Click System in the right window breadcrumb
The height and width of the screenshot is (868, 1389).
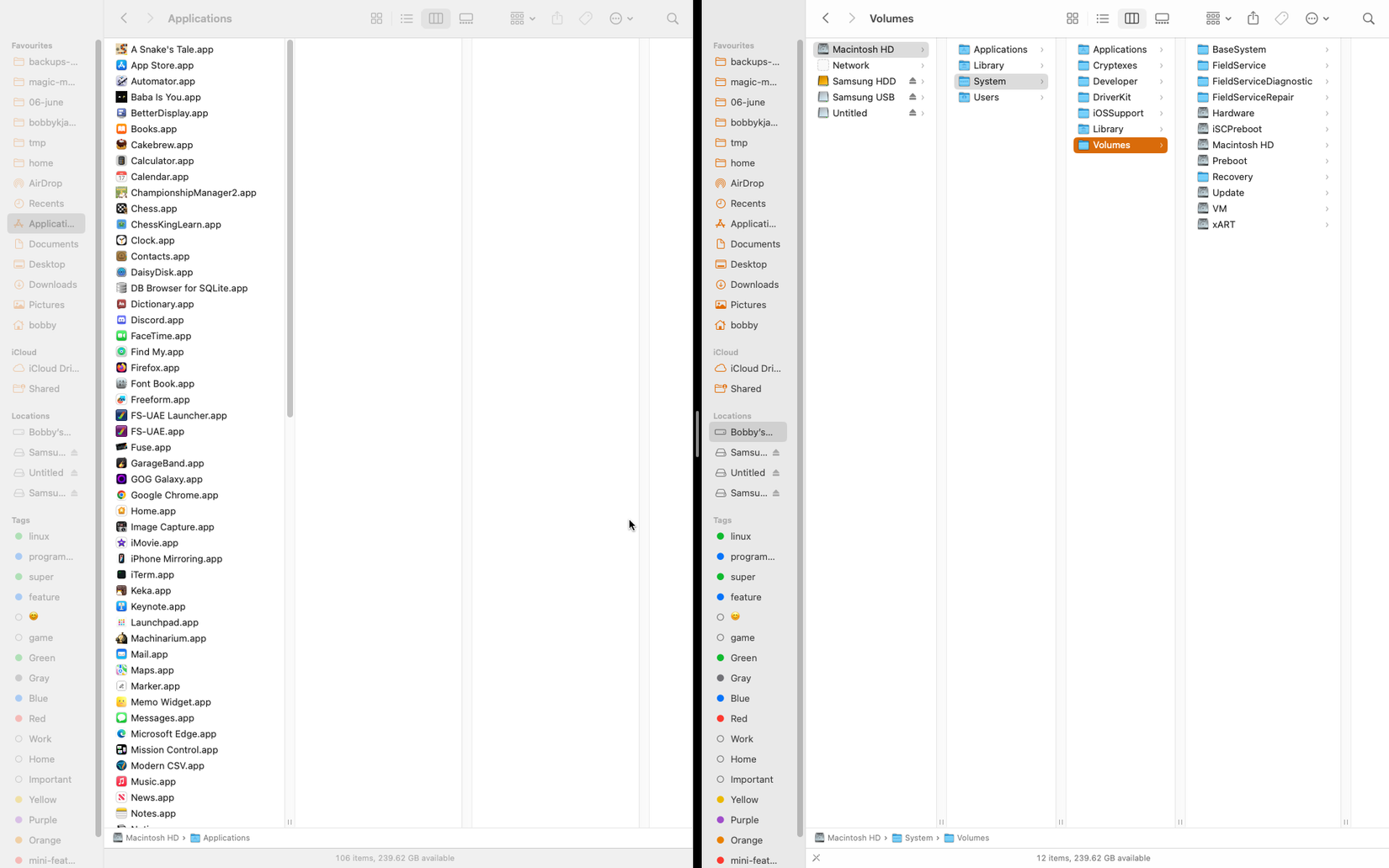point(918,838)
